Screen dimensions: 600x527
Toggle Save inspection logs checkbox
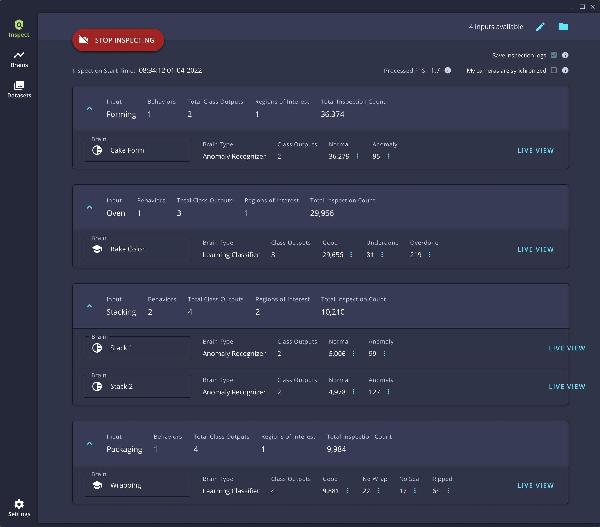(554, 55)
